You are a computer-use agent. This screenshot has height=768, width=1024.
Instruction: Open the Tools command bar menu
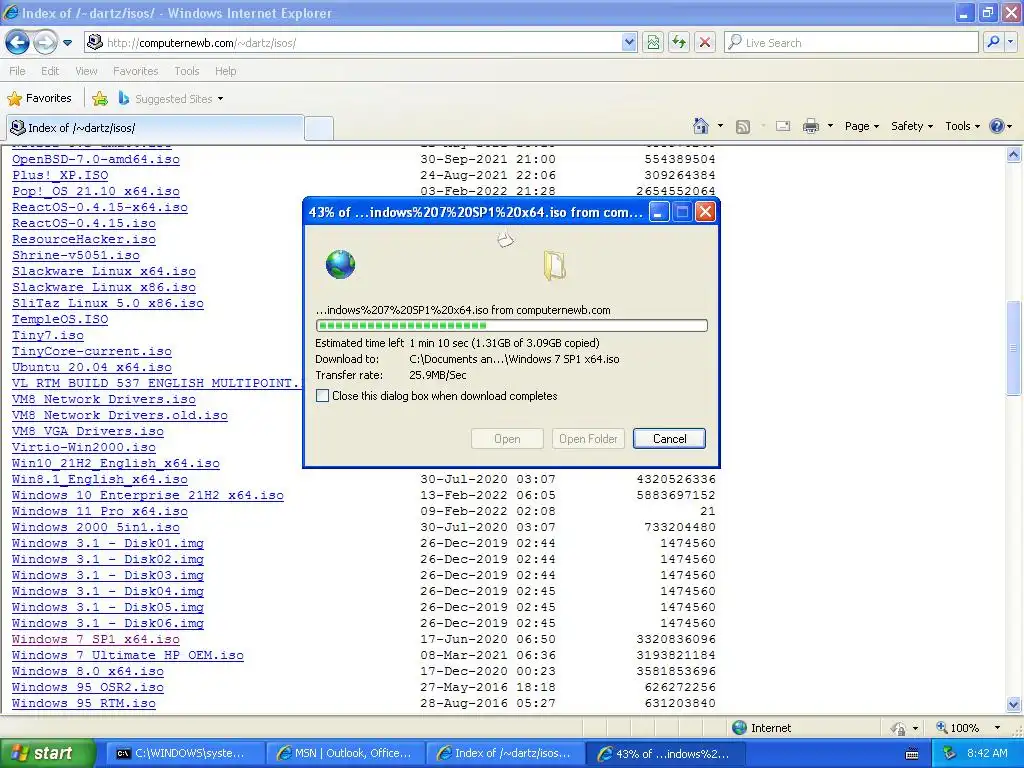pos(963,126)
